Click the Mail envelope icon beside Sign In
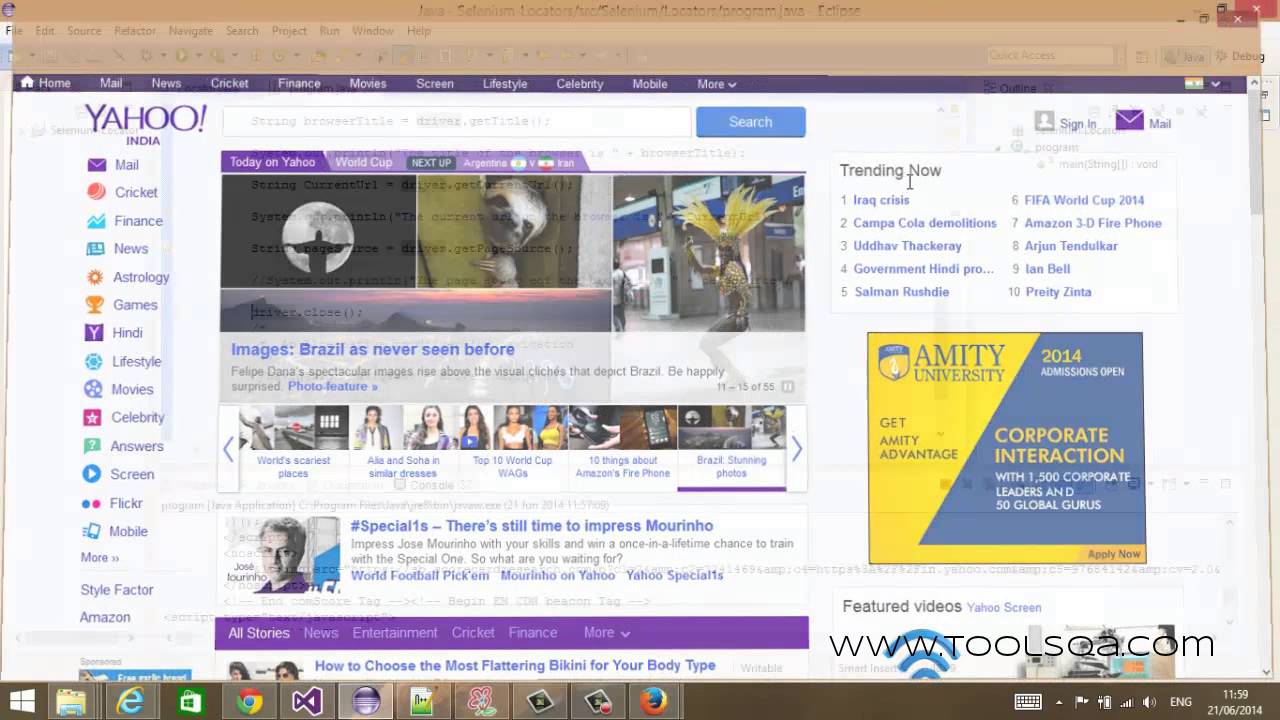 tap(1130, 121)
